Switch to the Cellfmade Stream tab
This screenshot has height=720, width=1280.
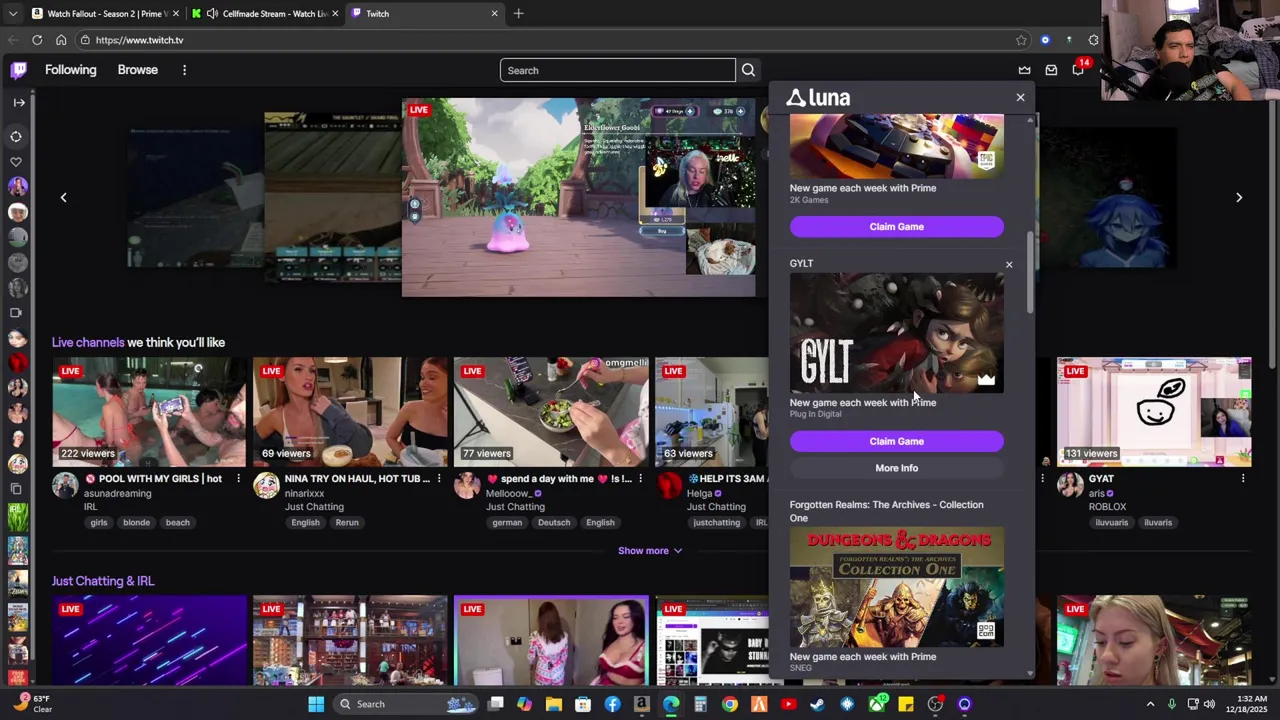pyautogui.click(x=264, y=13)
